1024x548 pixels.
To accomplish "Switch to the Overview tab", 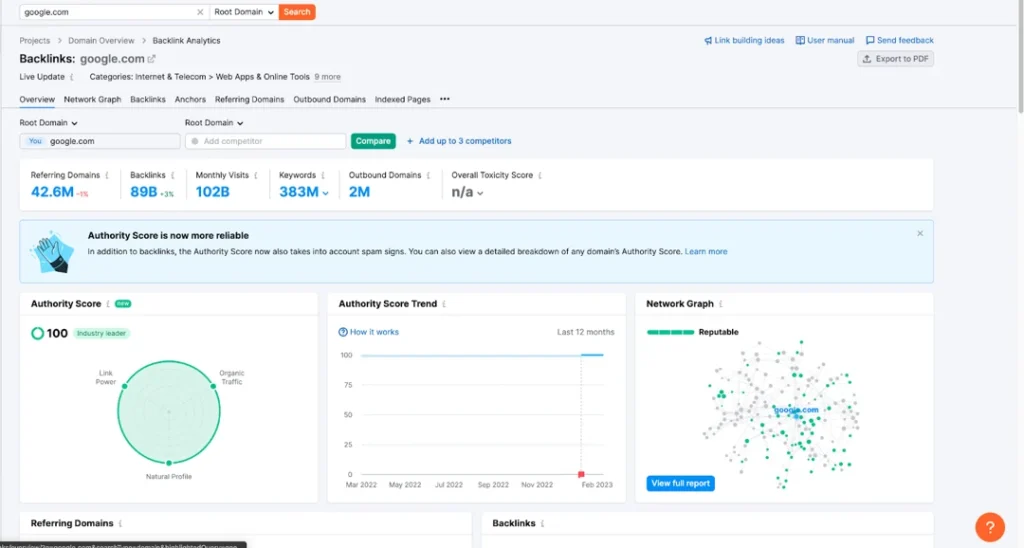I will point(37,99).
